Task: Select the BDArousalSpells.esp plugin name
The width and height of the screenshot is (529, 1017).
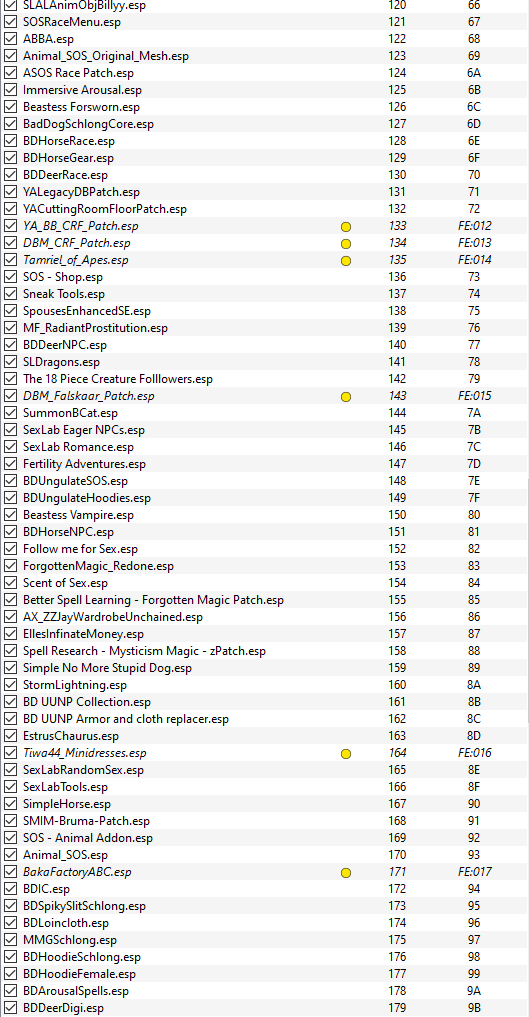Action: coord(76,991)
